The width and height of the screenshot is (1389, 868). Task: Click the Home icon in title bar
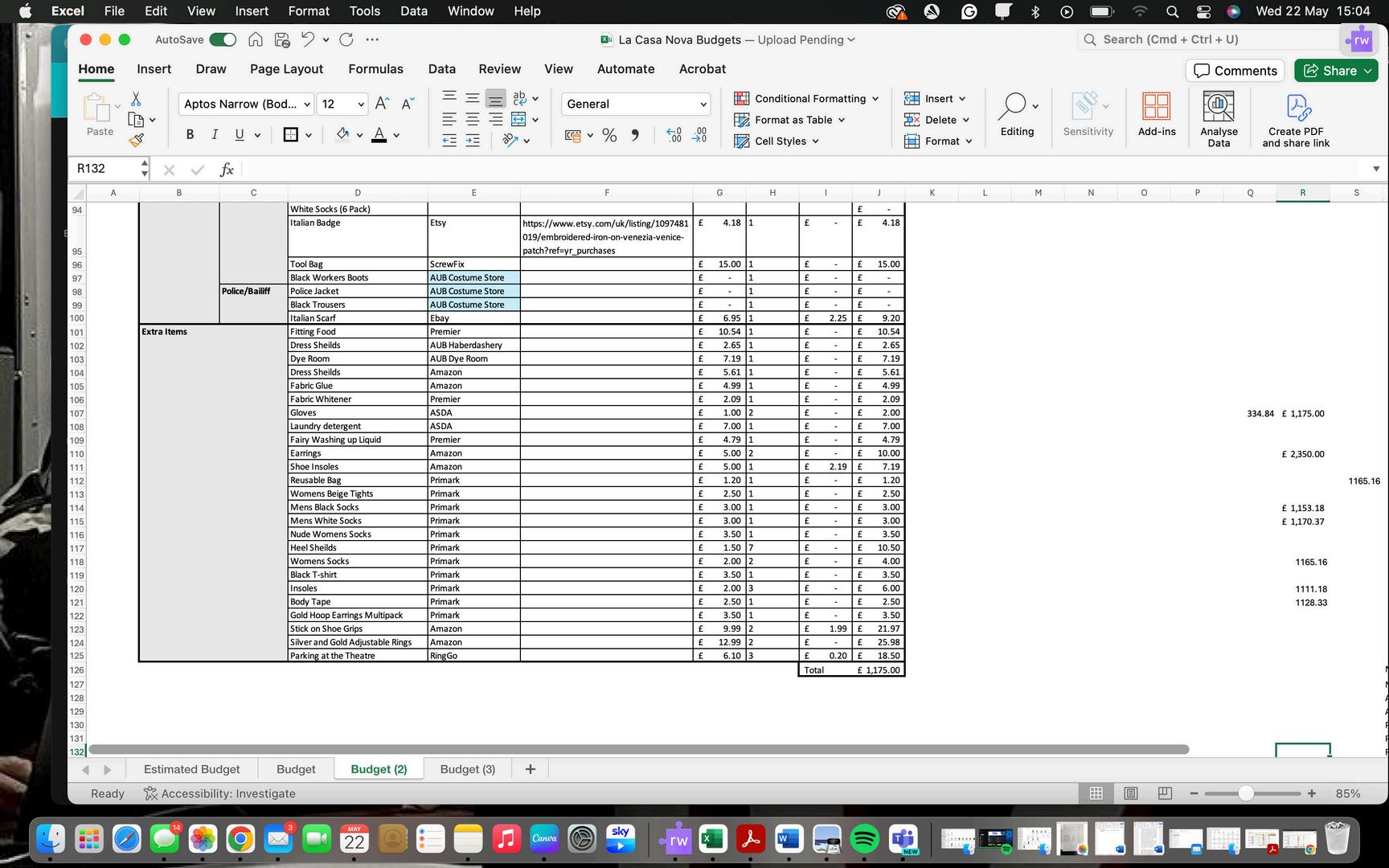tap(256, 39)
